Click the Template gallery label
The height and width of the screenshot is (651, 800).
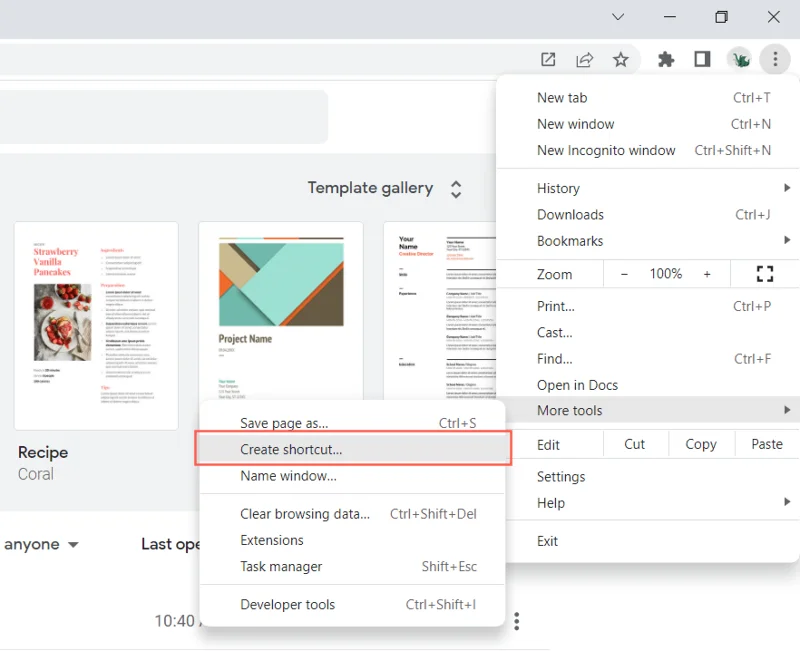click(x=370, y=188)
